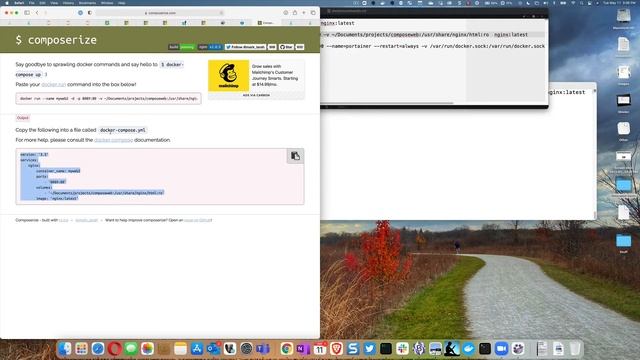Follow the docker run link
Image resolution: width=640 pixels, height=360 pixels.
53,84
